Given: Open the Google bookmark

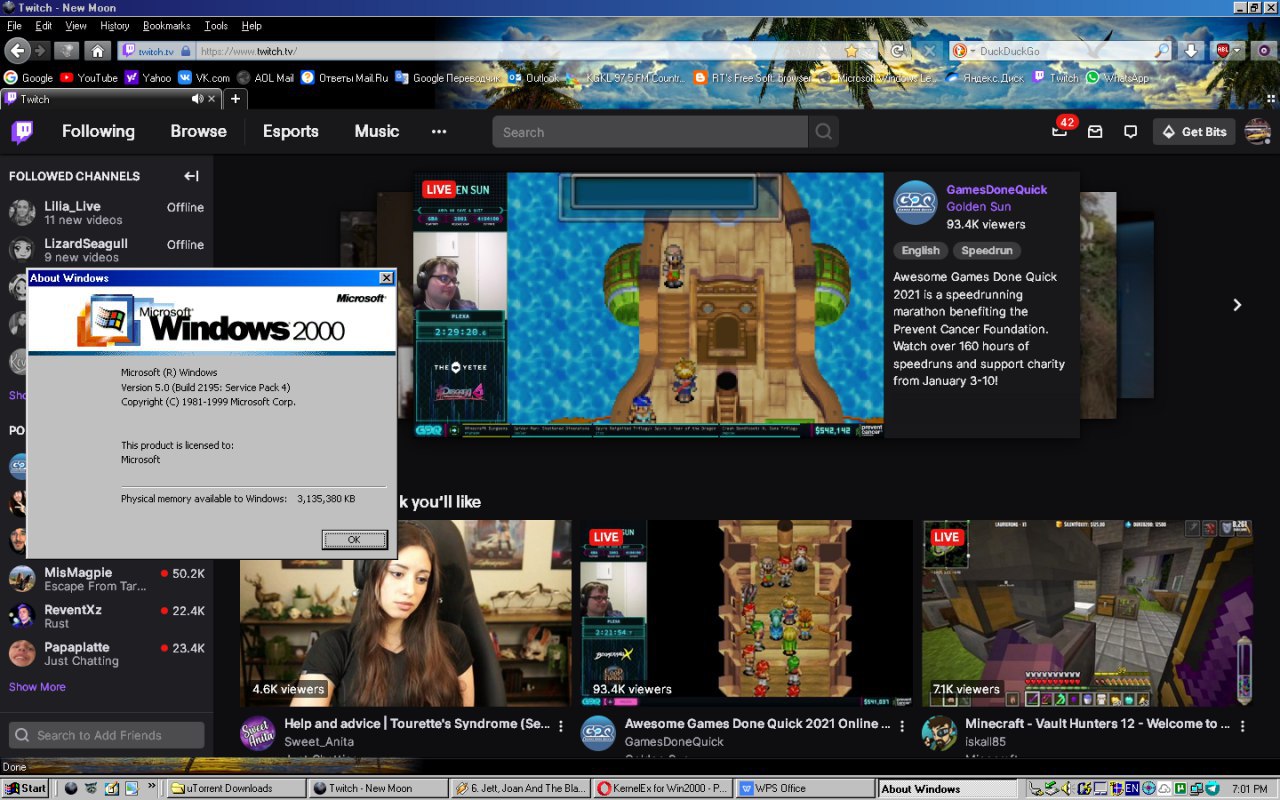Looking at the screenshot, I should (28, 77).
